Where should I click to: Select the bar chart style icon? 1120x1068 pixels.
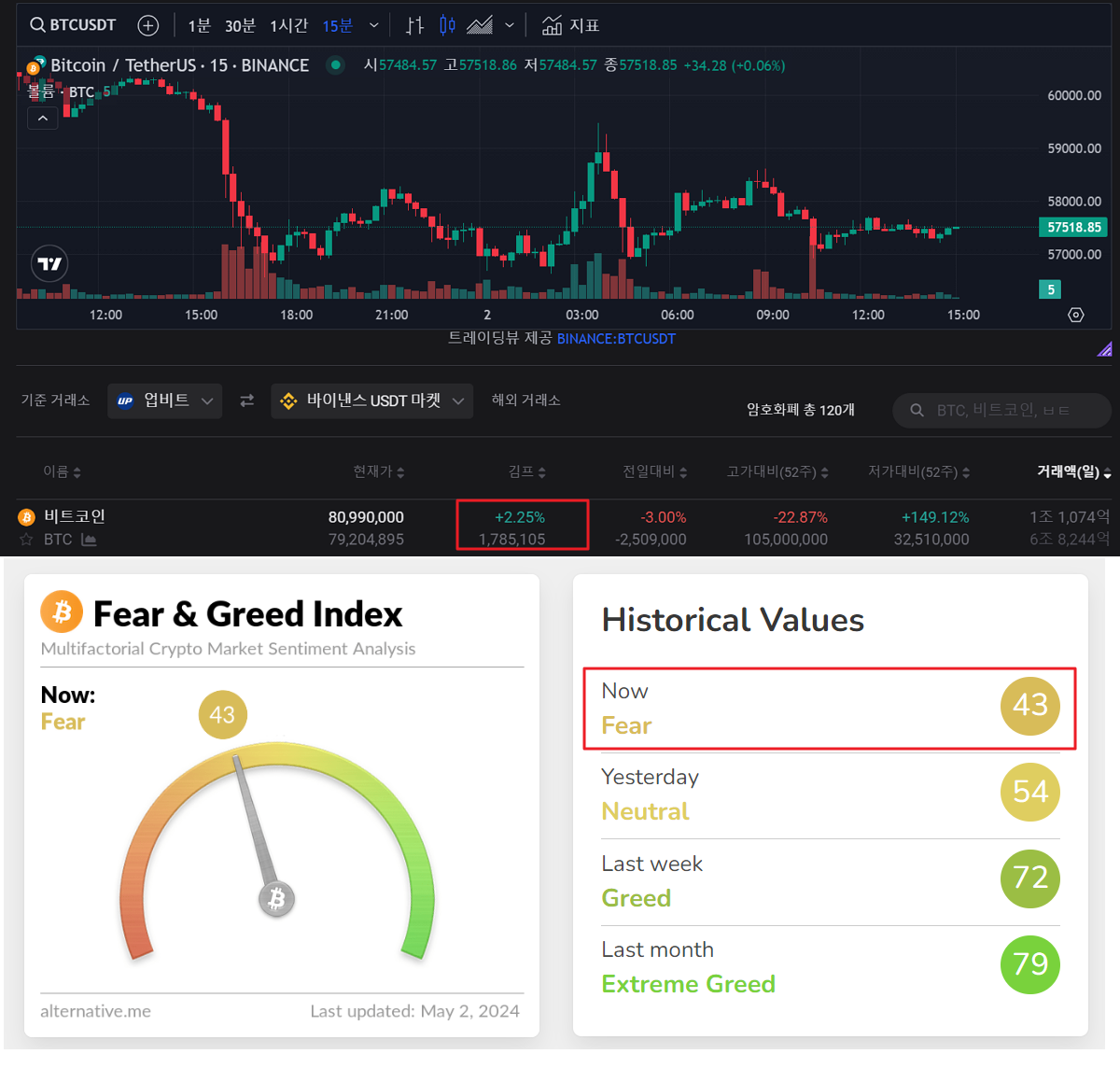(x=415, y=25)
